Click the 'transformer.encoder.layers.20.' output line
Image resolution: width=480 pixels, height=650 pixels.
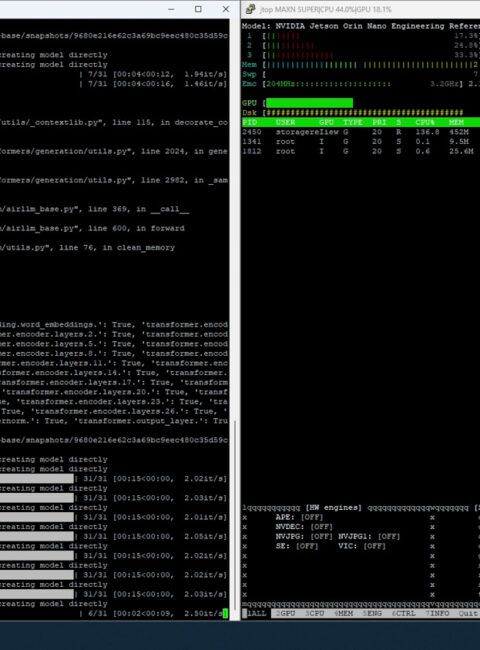coord(114,392)
